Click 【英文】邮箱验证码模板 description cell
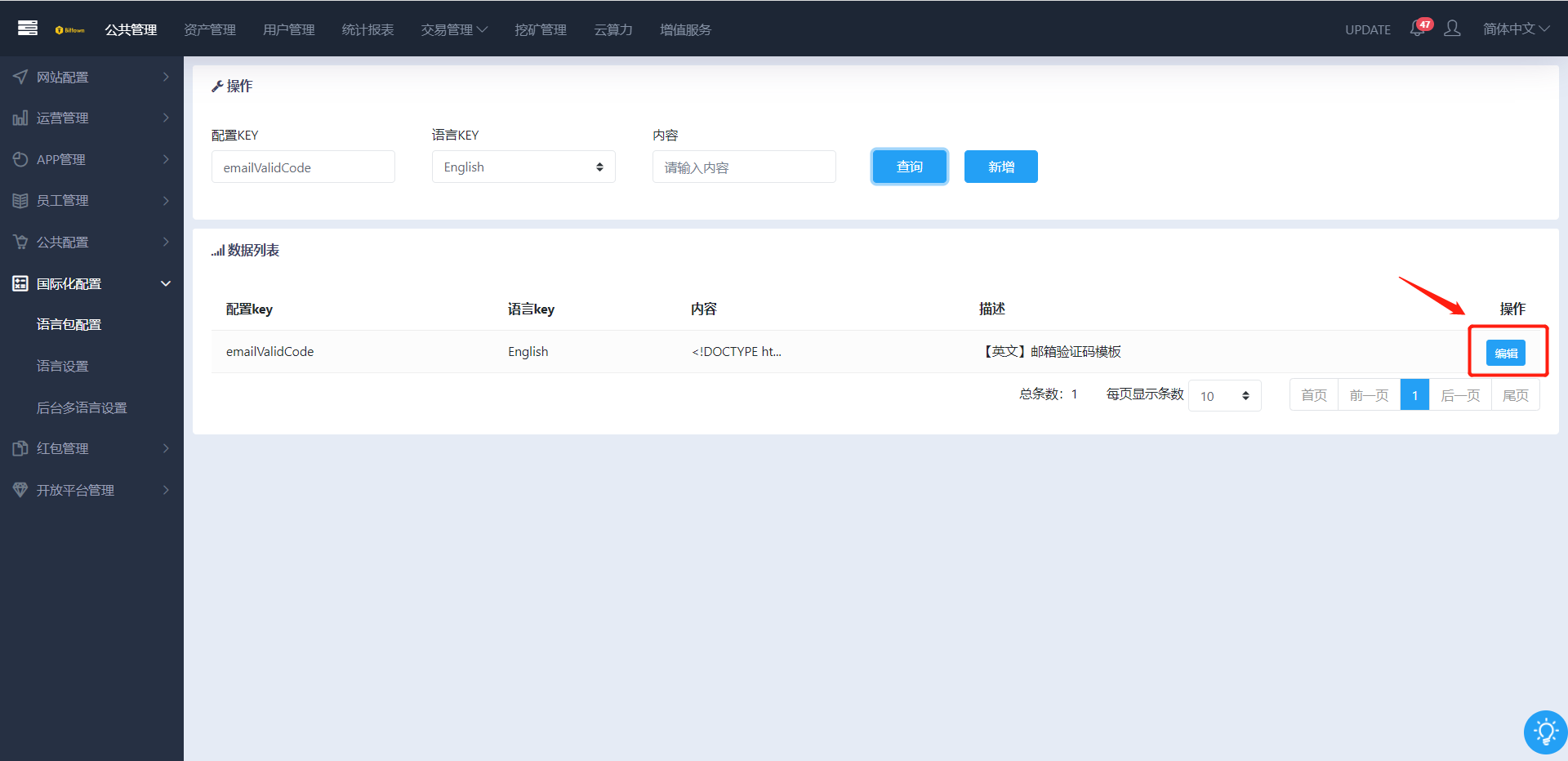The height and width of the screenshot is (761, 1568). pyautogui.click(x=1050, y=351)
